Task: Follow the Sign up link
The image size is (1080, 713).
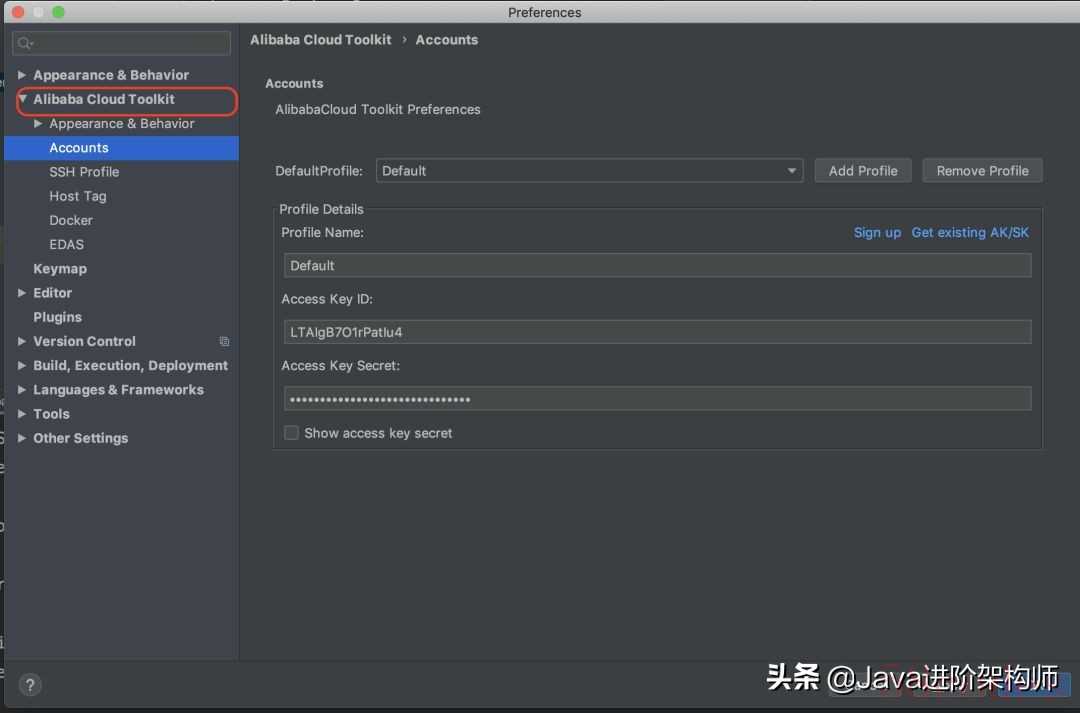Action: click(x=877, y=232)
